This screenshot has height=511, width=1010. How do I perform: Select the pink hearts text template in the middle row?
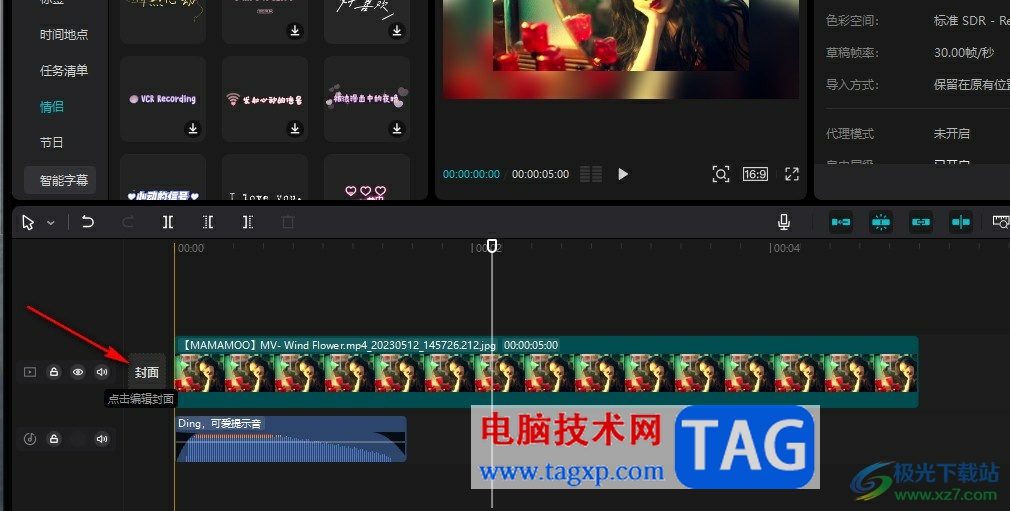pos(367,99)
